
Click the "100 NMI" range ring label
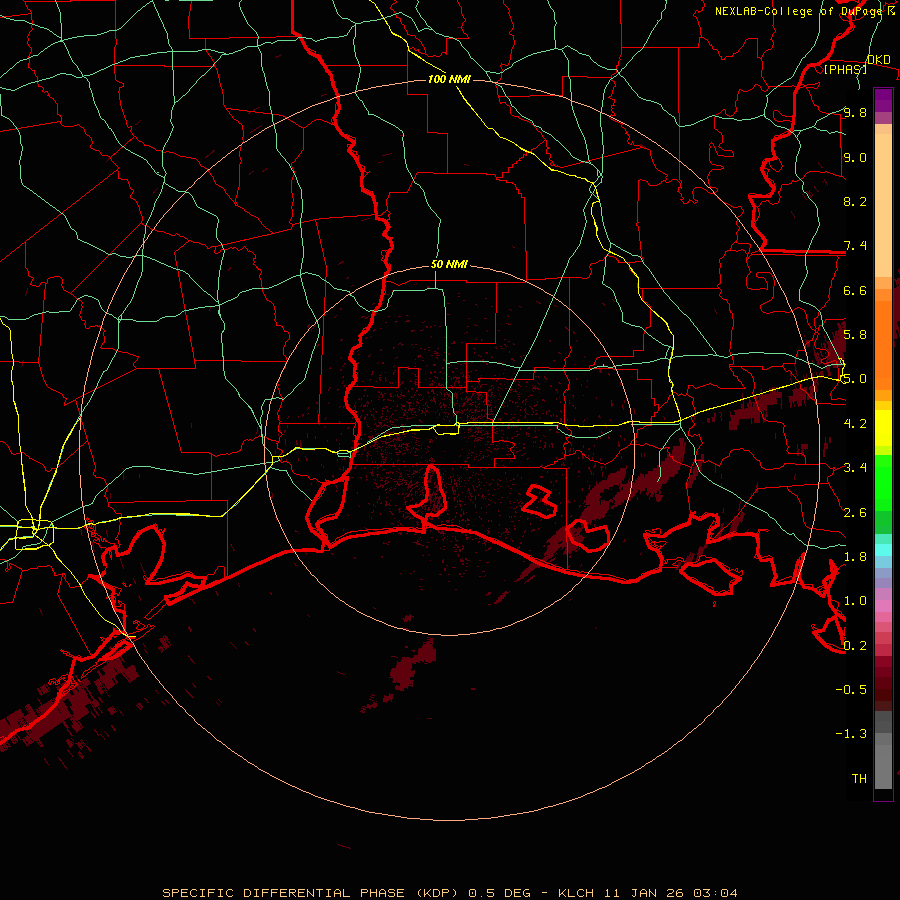[449, 79]
